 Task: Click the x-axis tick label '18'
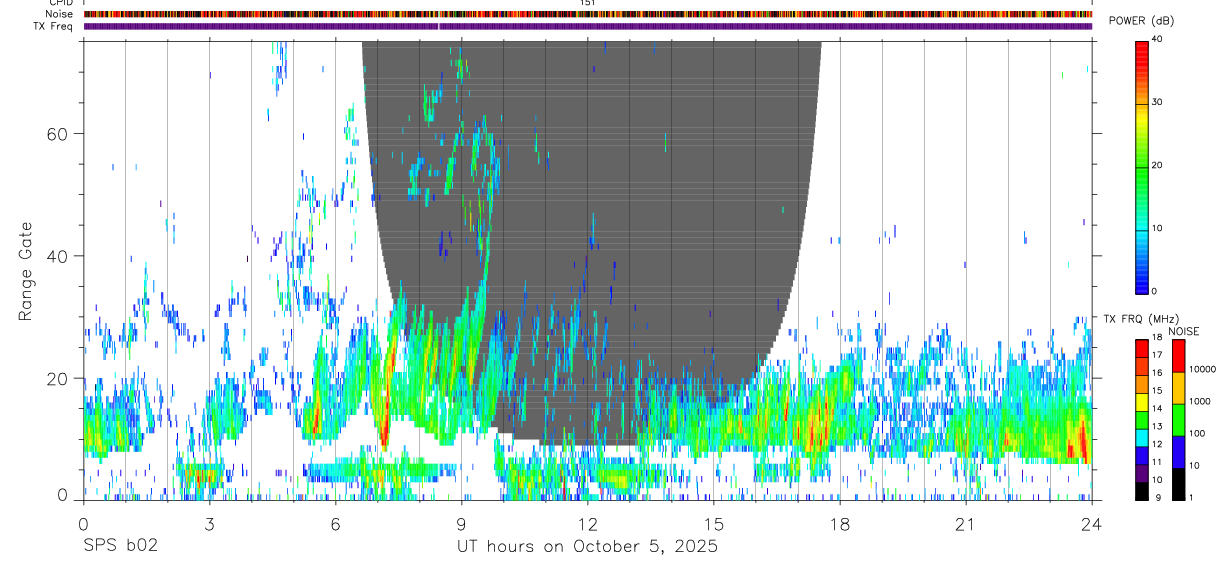839,524
